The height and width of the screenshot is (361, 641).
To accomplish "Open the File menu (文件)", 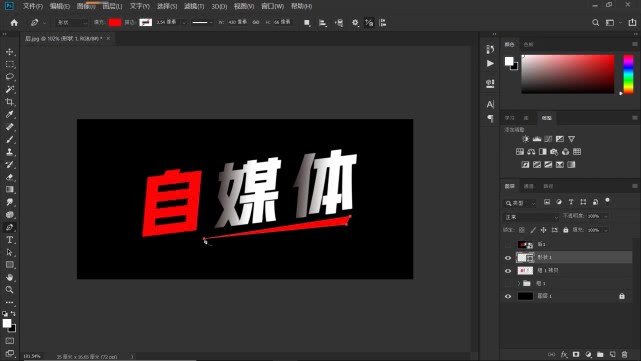I will tap(33, 6).
